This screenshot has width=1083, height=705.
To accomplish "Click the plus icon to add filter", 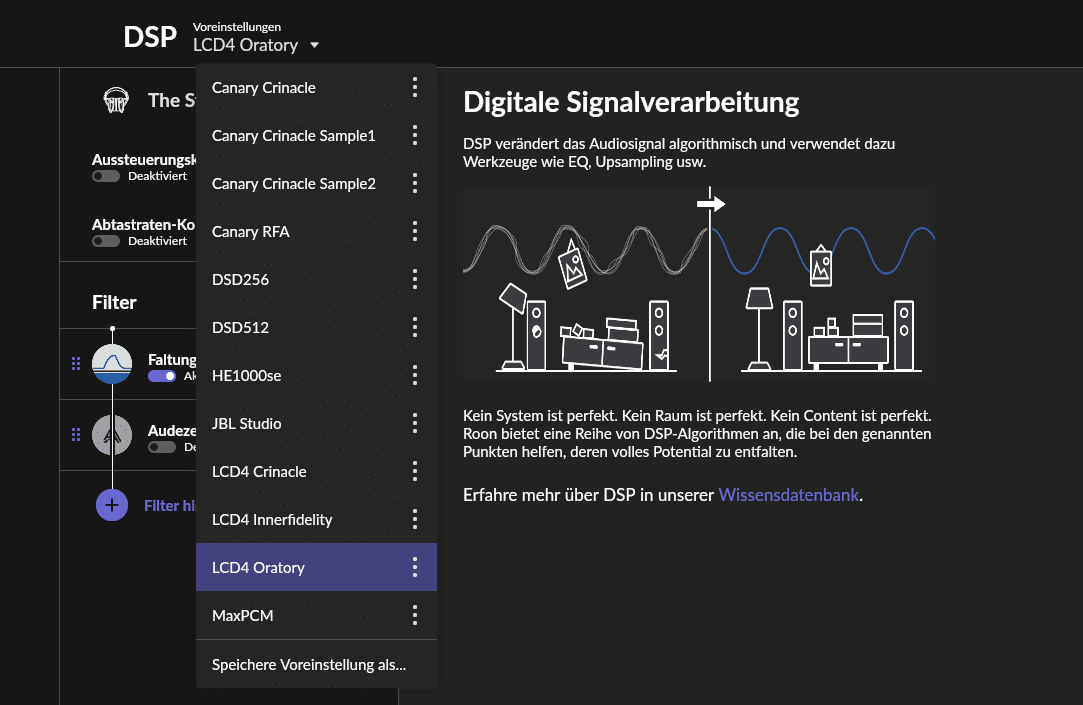I will 112,505.
